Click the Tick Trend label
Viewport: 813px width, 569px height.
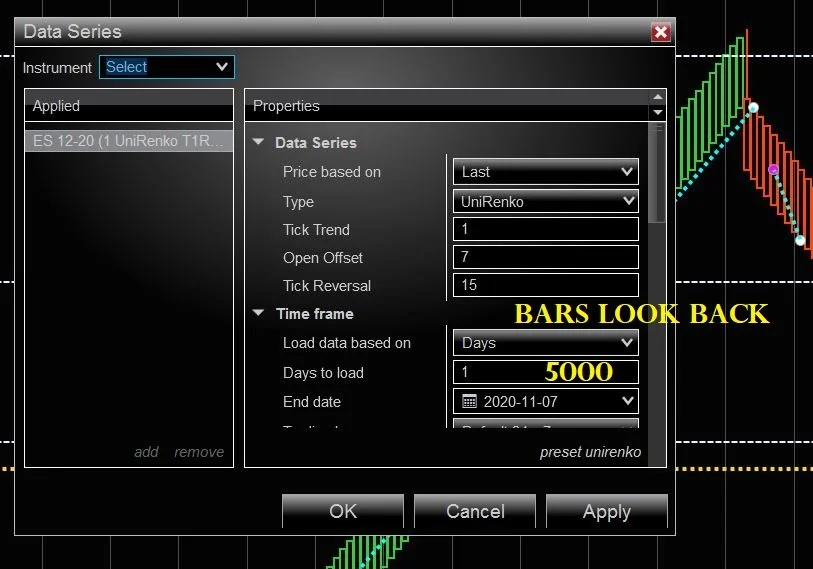pos(316,230)
